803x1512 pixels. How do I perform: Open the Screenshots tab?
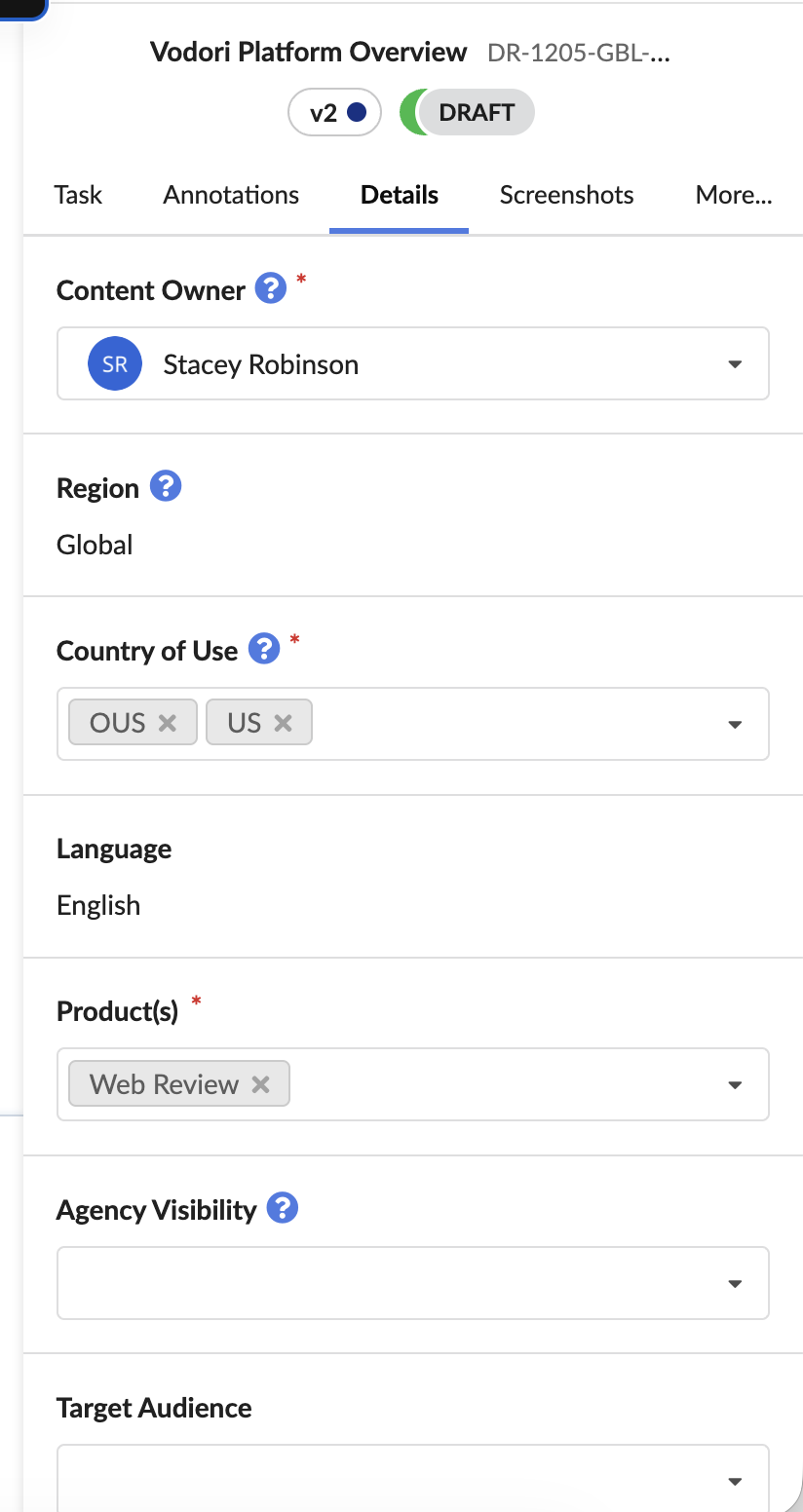567,195
